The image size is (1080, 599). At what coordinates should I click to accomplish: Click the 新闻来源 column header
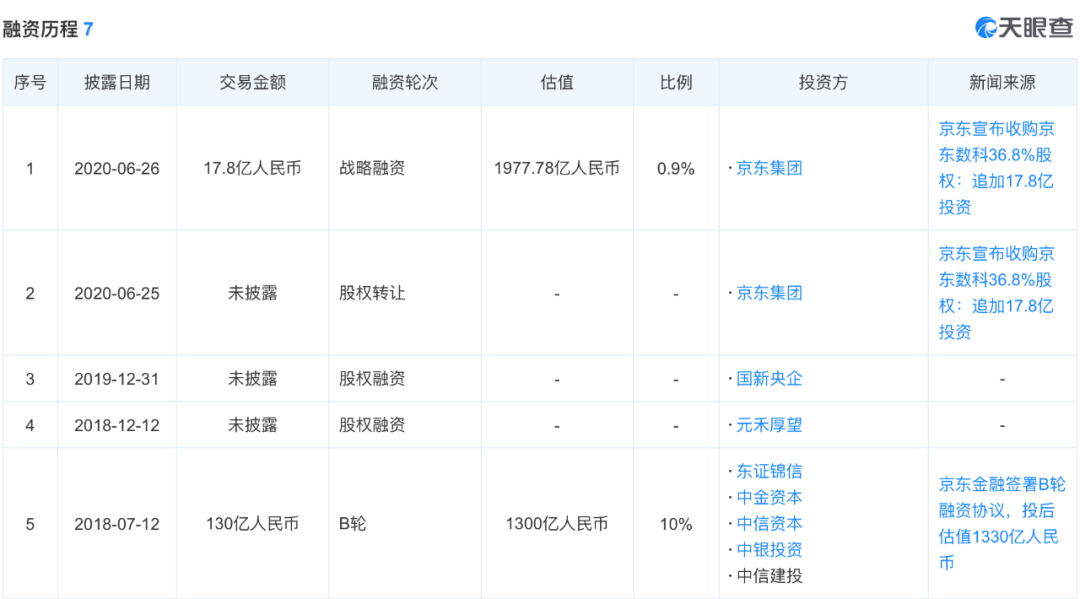(1002, 83)
